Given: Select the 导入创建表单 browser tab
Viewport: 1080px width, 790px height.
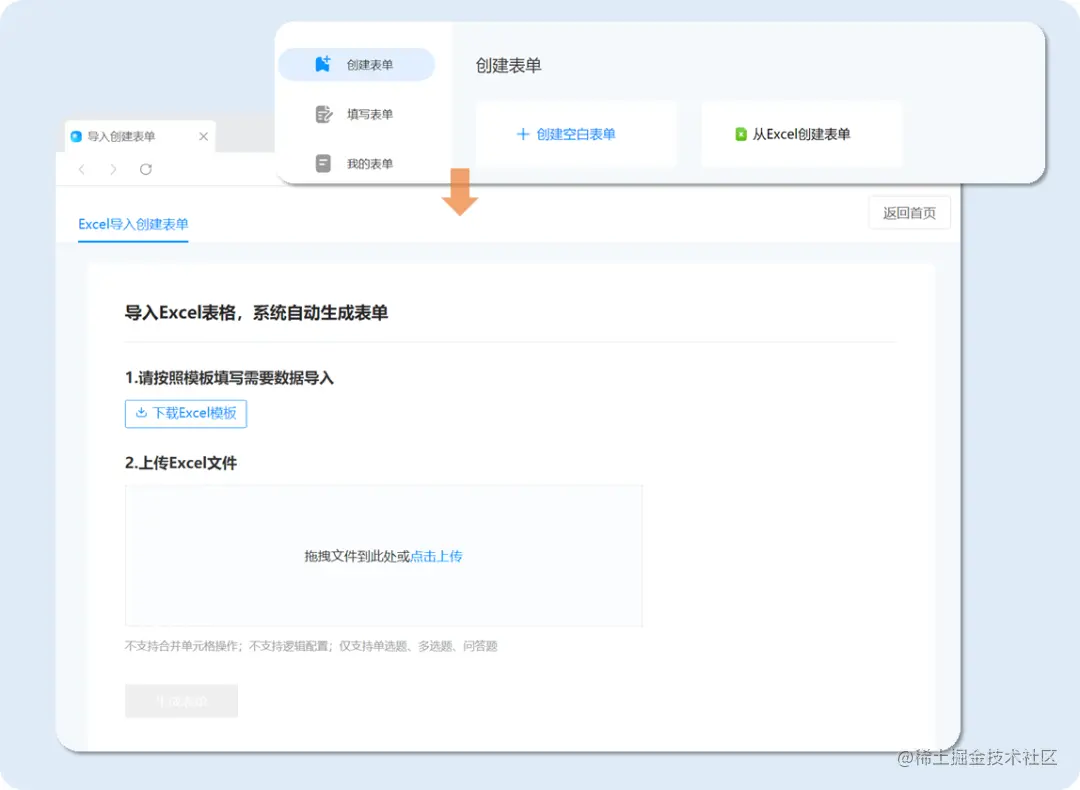Looking at the screenshot, I should pyautogui.click(x=140, y=136).
